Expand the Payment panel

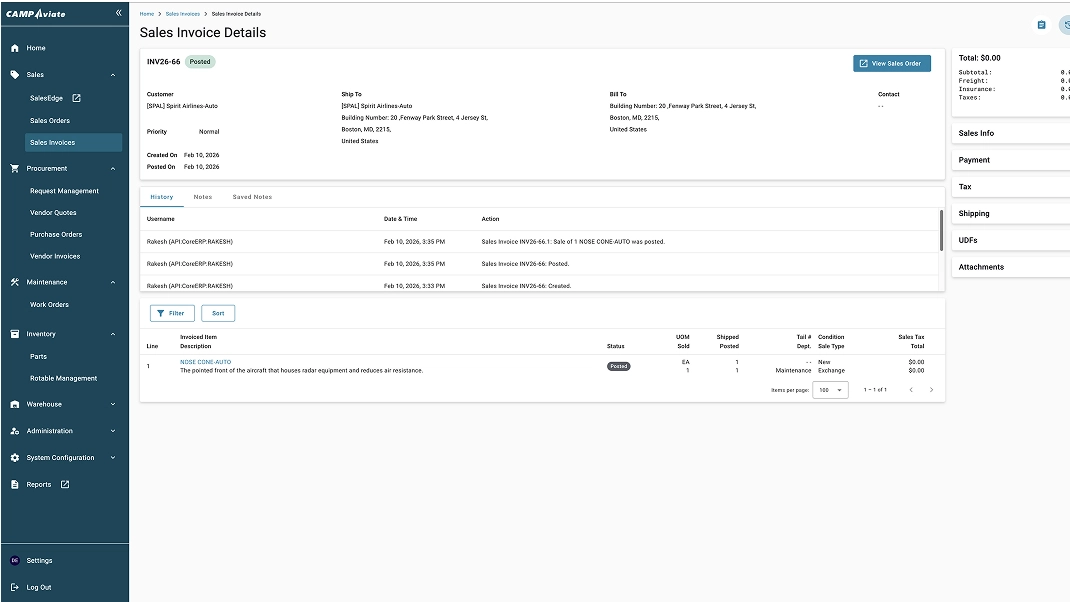pyautogui.click(x=1011, y=160)
